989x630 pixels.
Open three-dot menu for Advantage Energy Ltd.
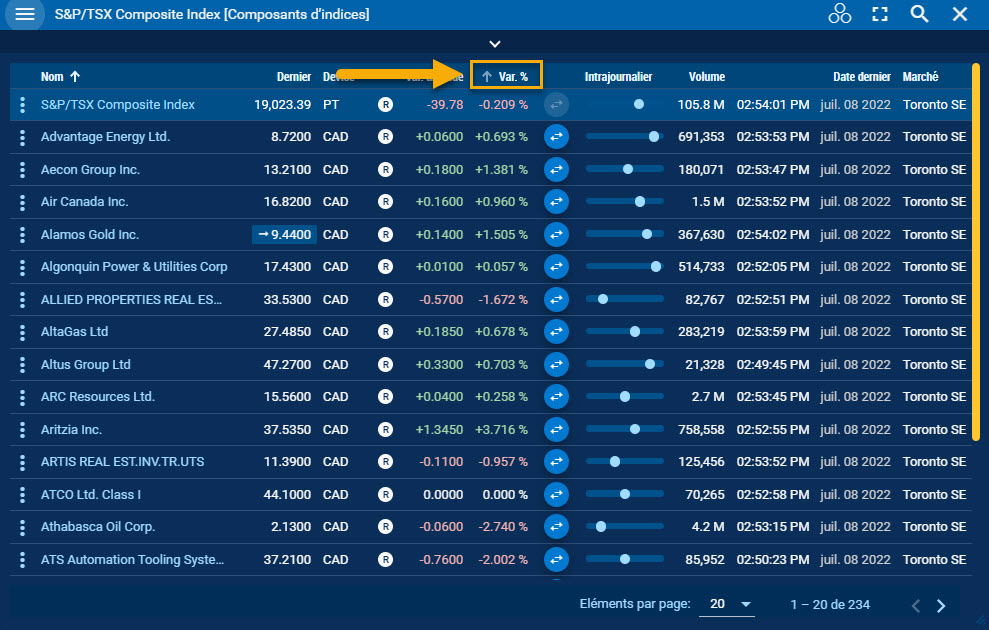tap(23, 137)
